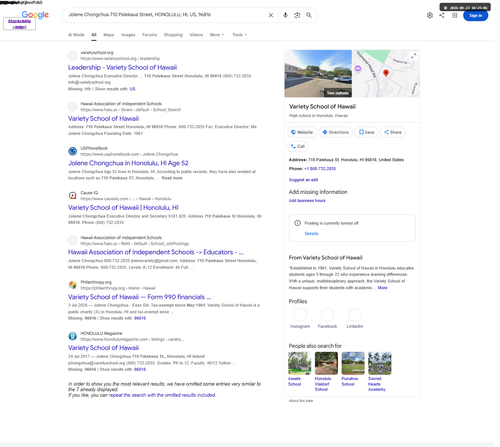Image resolution: width=500 pixels, height=447 pixels.
Task: Select the All results tab
Action: click(x=94, y=35)
